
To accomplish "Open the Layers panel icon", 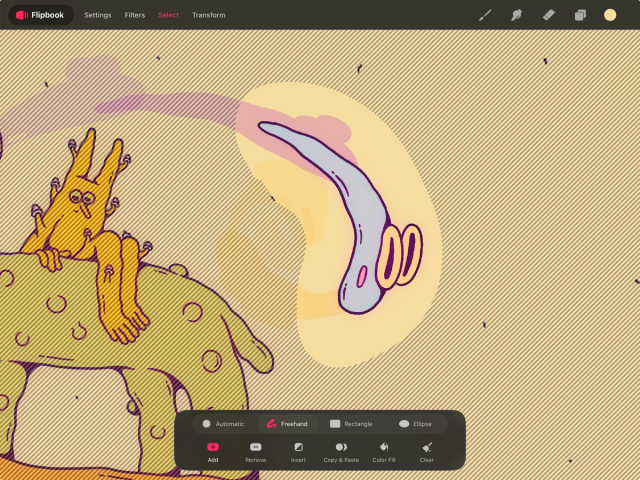I will [580, 15].
